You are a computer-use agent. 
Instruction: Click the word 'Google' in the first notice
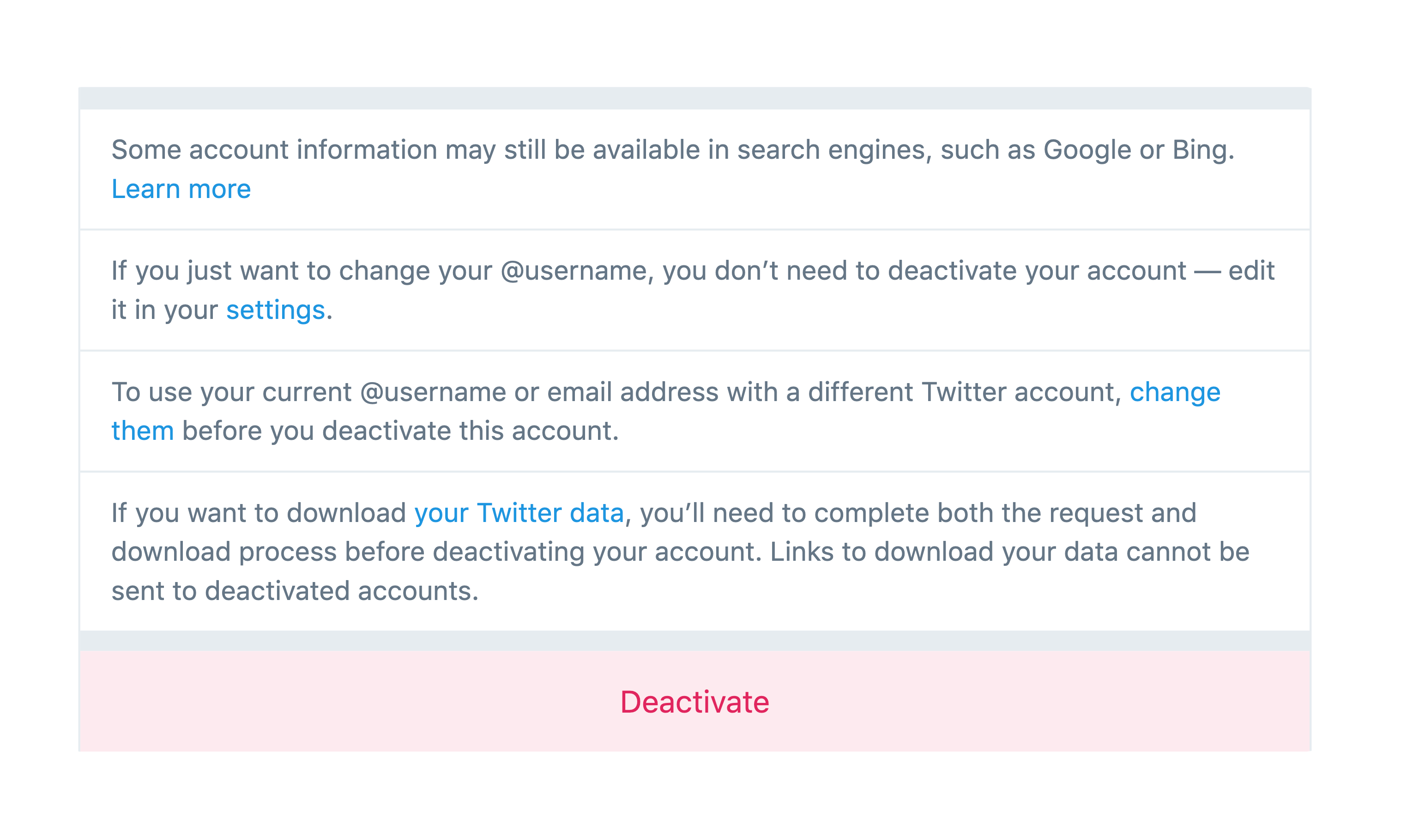pyautogui.click(x=1087, y=150)
